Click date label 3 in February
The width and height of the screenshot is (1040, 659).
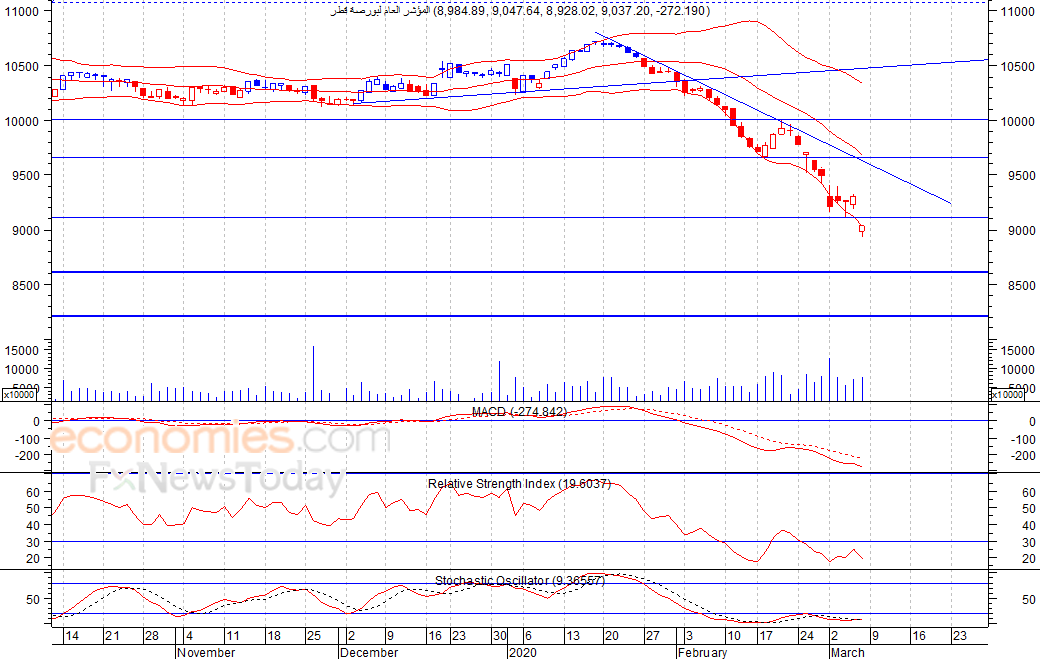point(689,636)
